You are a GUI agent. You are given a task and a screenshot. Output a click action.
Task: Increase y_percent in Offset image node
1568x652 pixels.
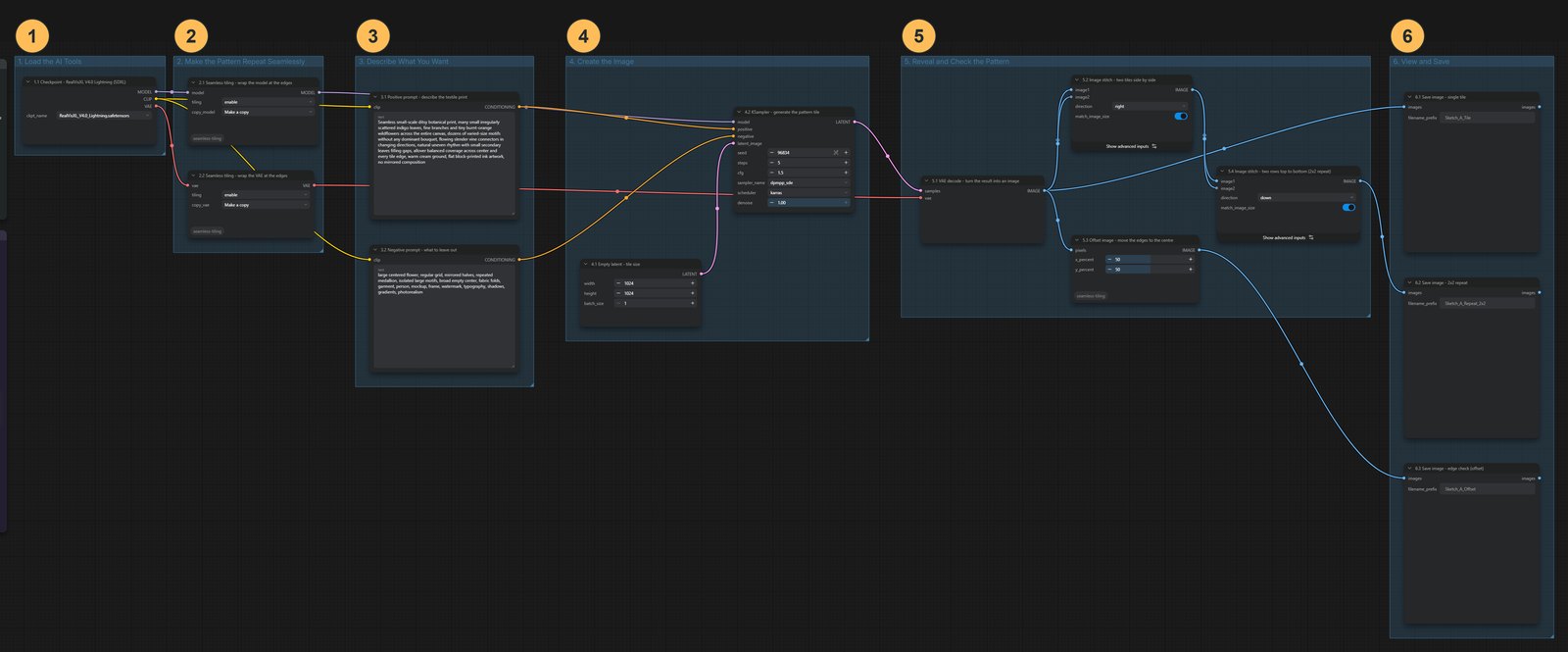pyautogui.click(x=1191, y=270)
